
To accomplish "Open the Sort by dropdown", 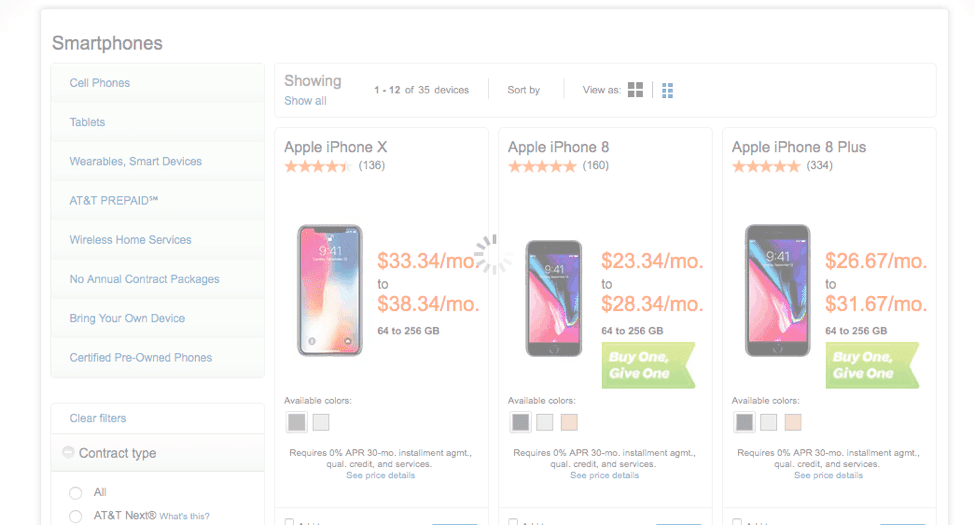I will (523, 90).
